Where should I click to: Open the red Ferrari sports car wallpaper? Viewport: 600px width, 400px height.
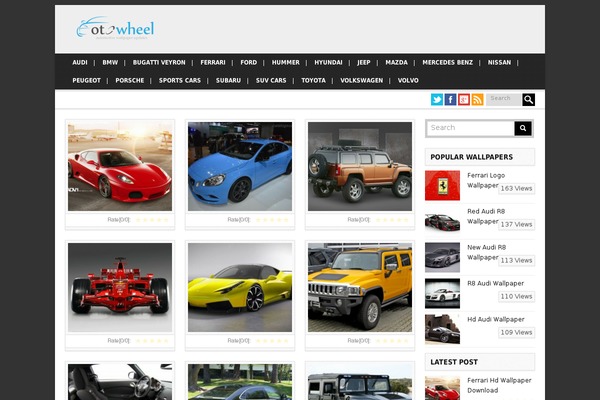[120, 166]
